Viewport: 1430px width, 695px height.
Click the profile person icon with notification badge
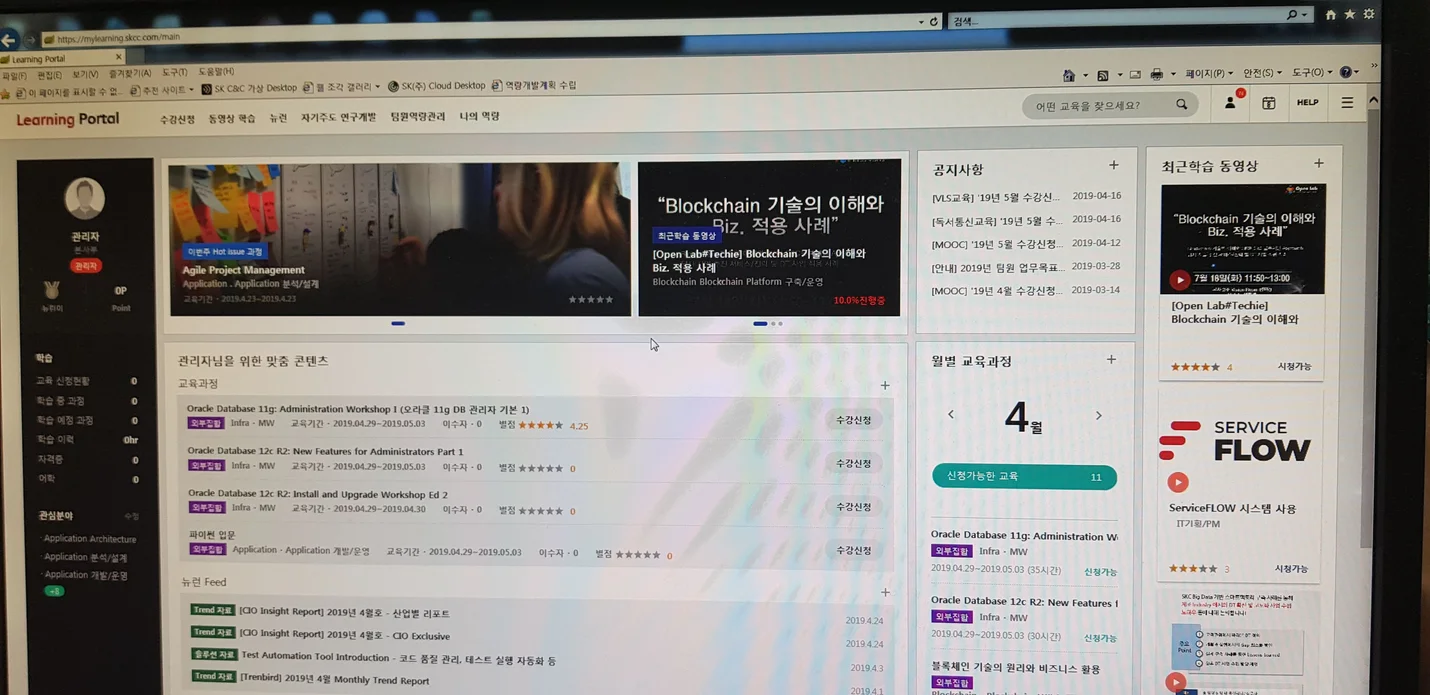point(1229,103)
